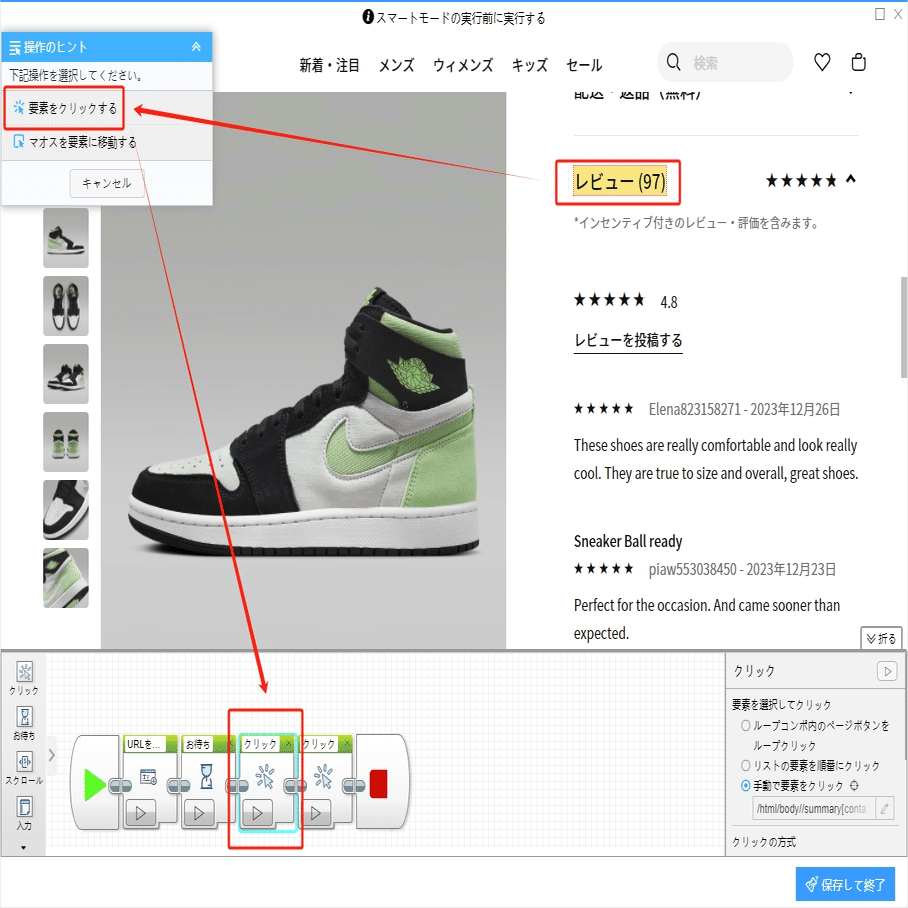Click the 保存して終了 button

coord(845,884)
